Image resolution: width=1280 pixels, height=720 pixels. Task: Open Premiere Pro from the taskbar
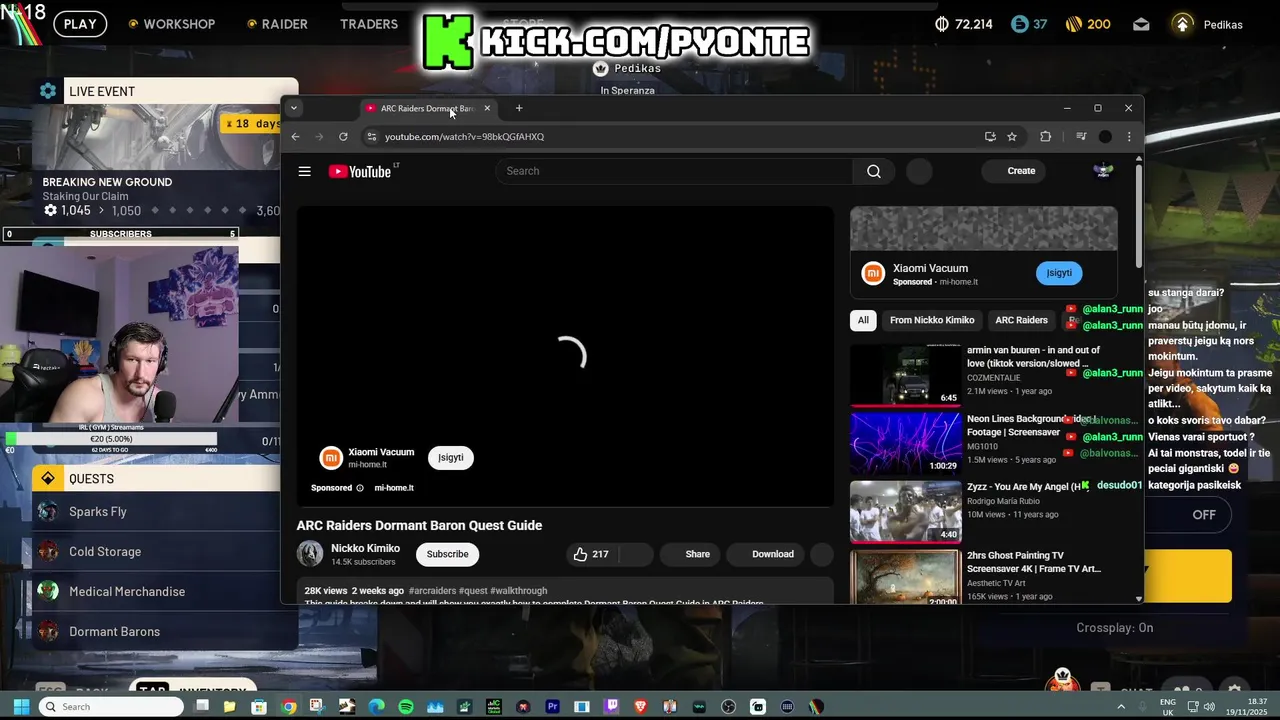coord(552,707)
